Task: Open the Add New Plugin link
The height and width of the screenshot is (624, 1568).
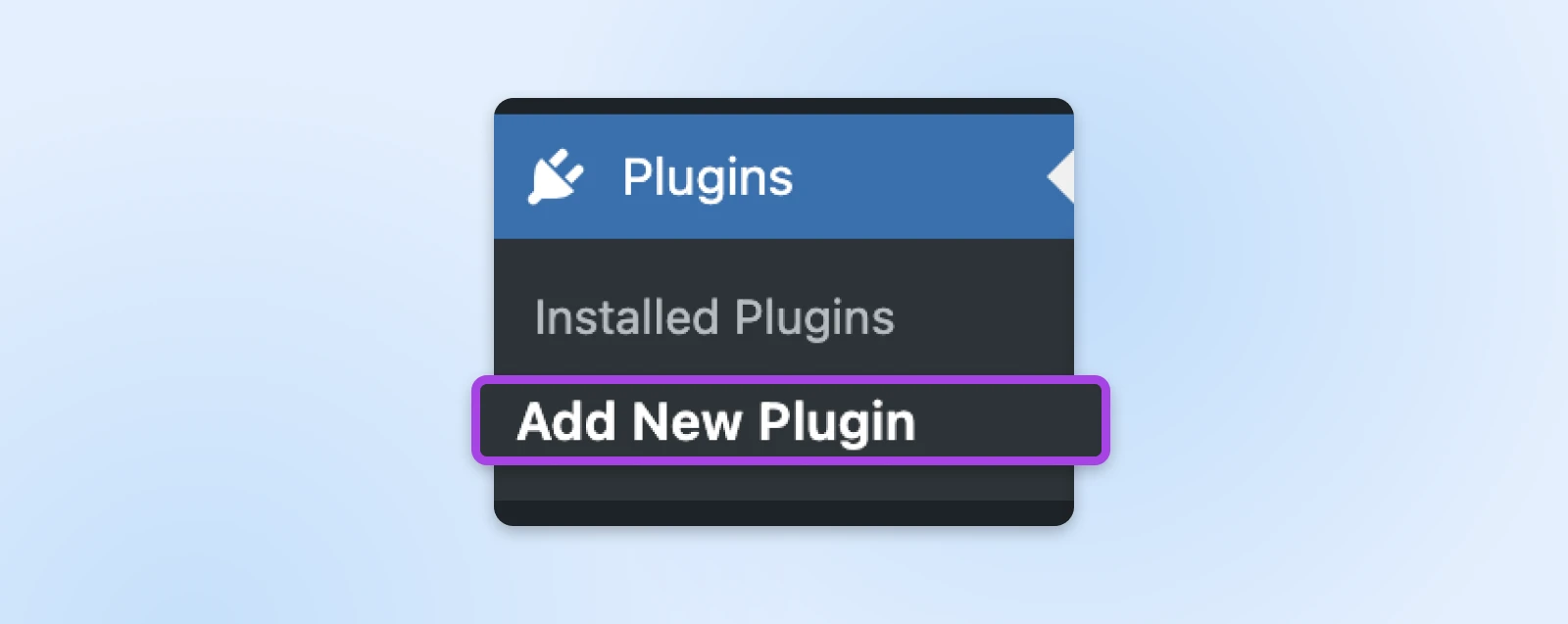Action: [716, 422]
